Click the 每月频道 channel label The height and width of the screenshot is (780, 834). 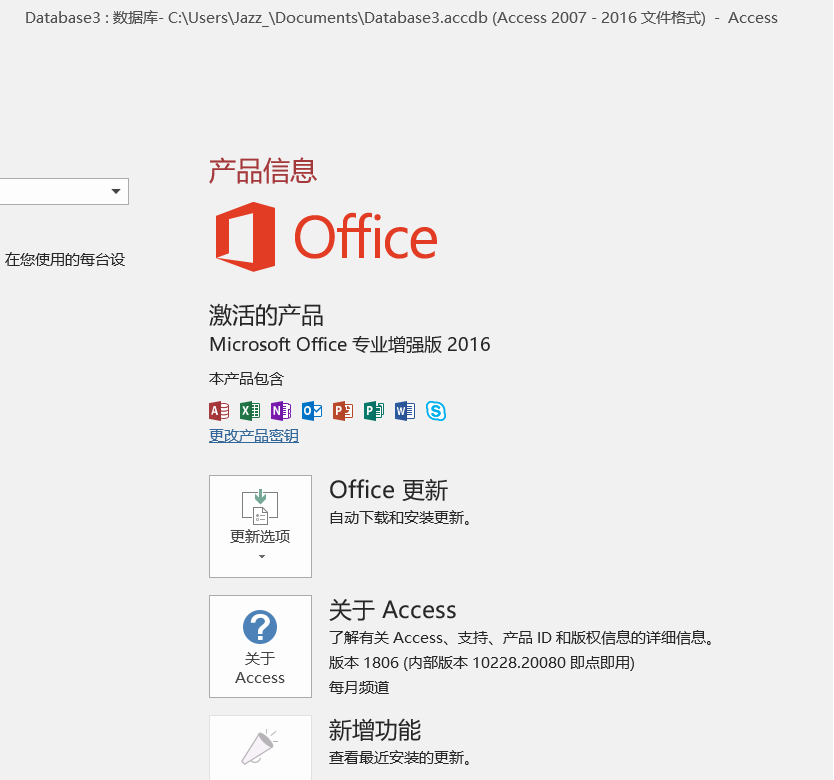coord(359,687)
